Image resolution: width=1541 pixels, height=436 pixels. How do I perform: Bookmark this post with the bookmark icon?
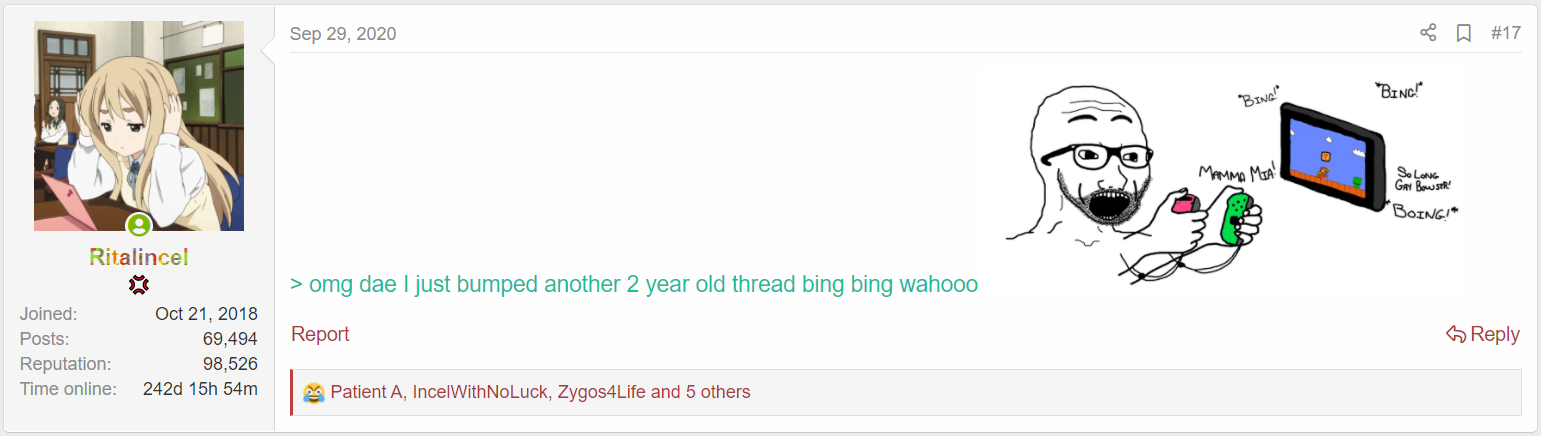[1463, 33]
